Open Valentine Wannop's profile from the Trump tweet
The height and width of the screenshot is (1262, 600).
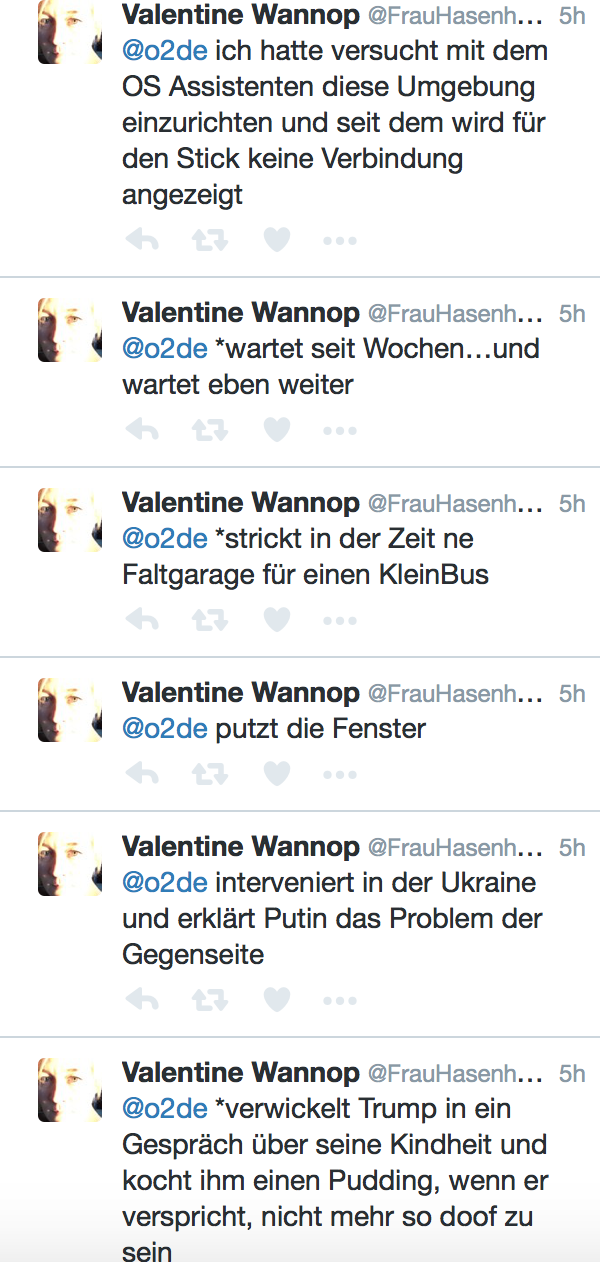[x=239, y=1073]
